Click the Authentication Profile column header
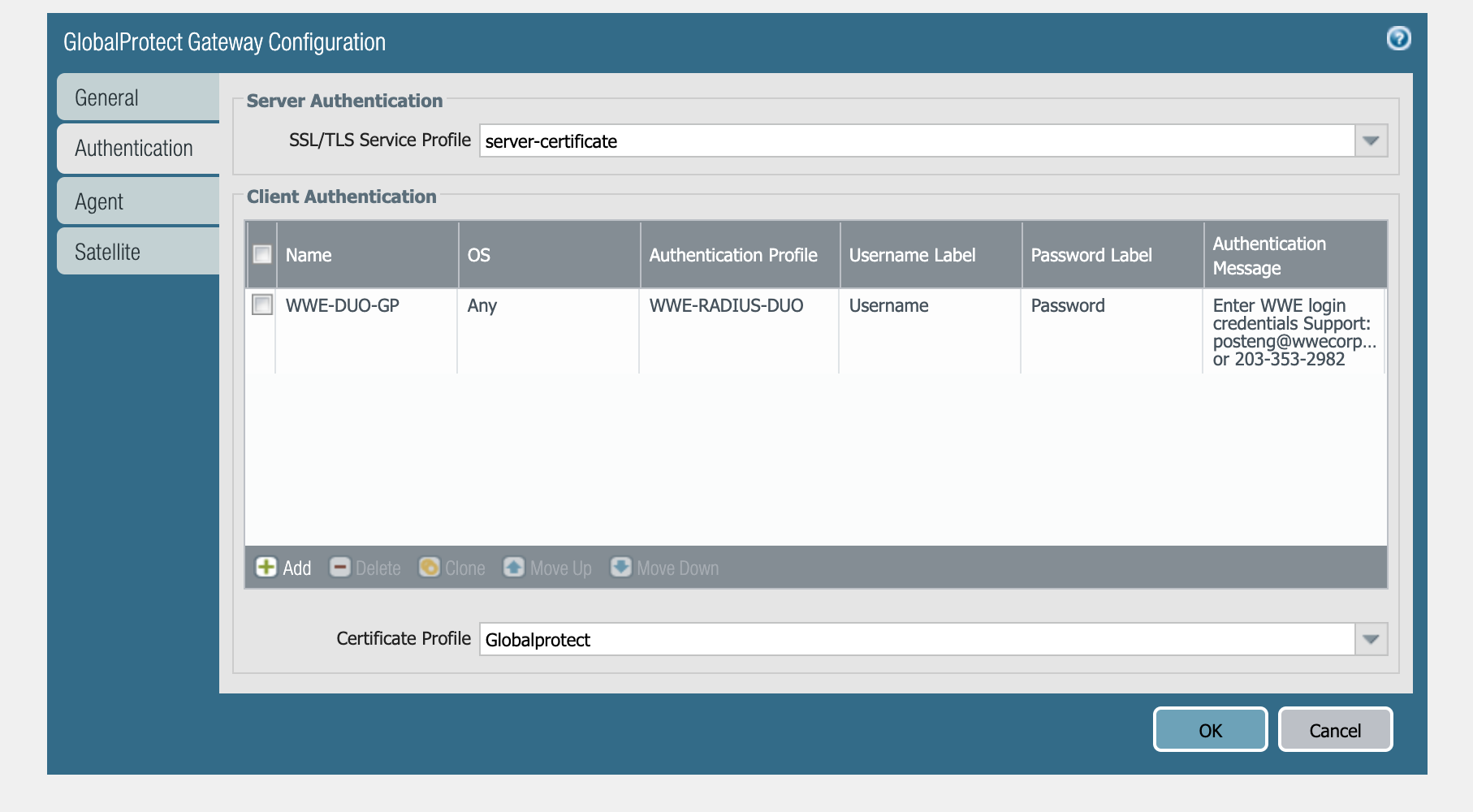1473x812 pixels. [x=733, y=255]
